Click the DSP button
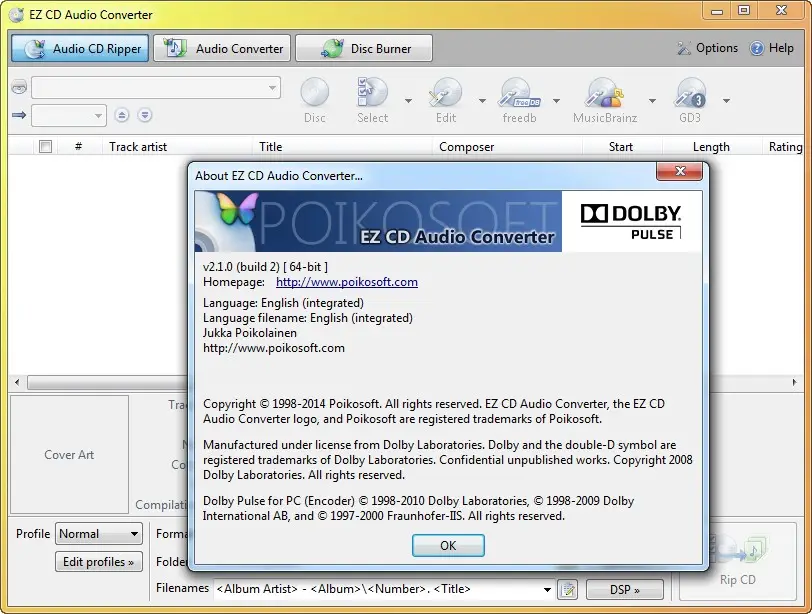The image size is (812, 614). click(x=625, y=590)
